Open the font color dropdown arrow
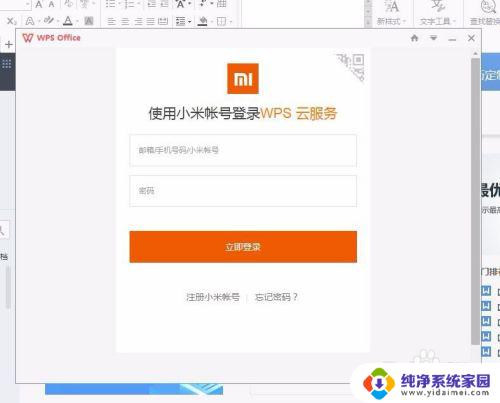Screen dimensions: 500x403 pyautogui.click(x=77, y=22)
